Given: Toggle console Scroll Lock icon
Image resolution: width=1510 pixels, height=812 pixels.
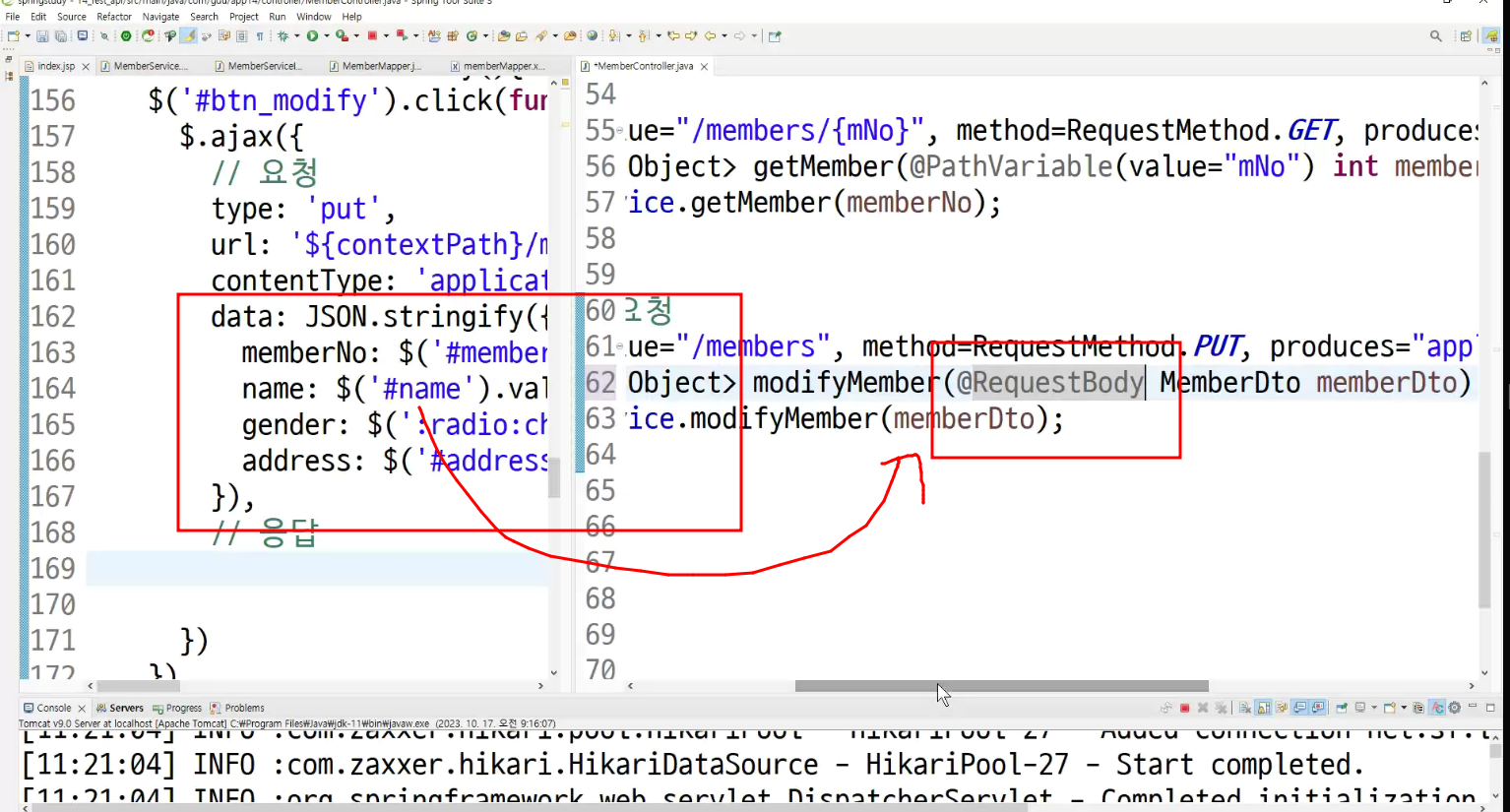Looking at the screenshot, I should click(1263, 708).
